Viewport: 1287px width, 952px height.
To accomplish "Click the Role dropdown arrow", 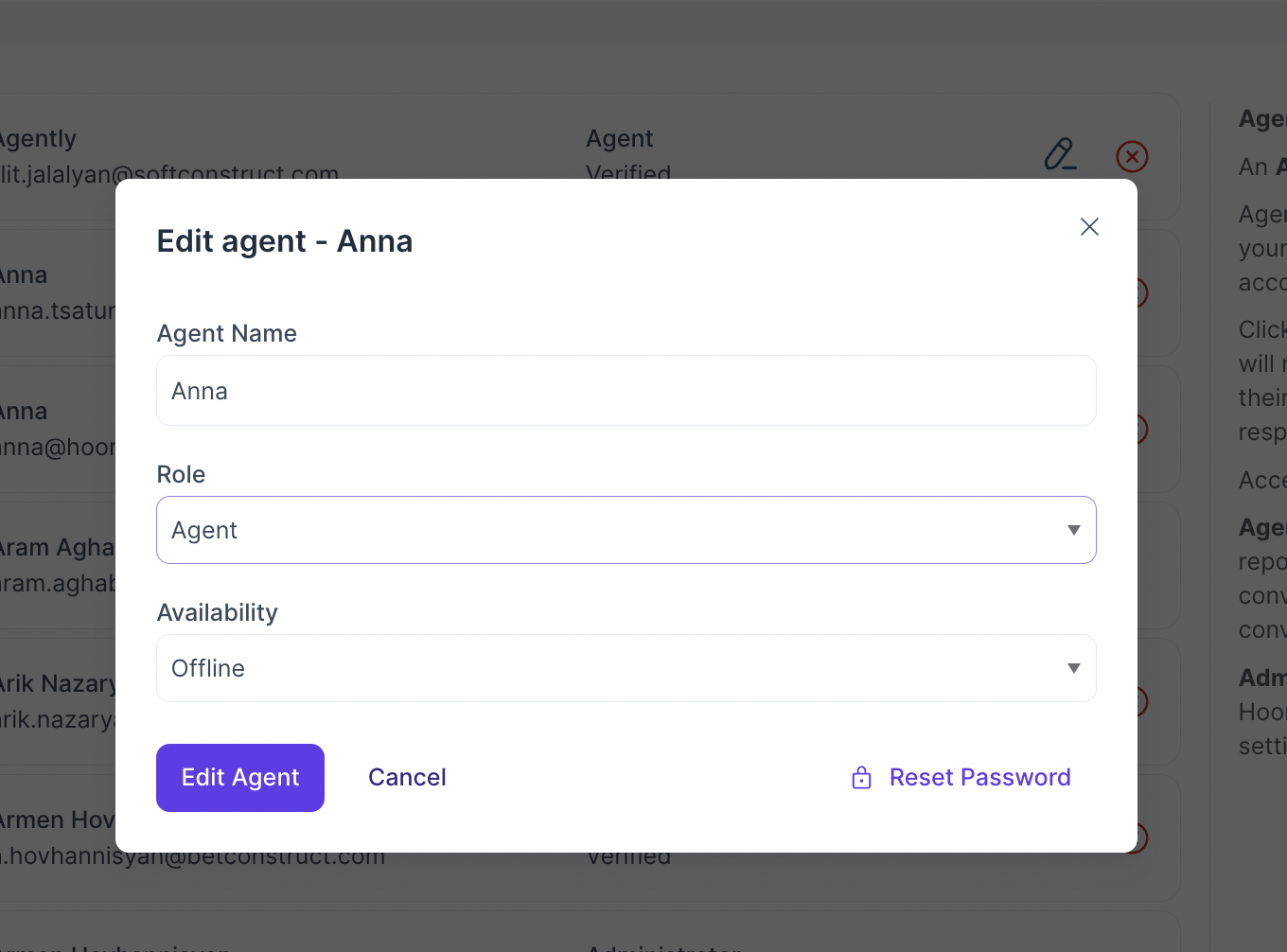I will click(x=1073, y=530).
